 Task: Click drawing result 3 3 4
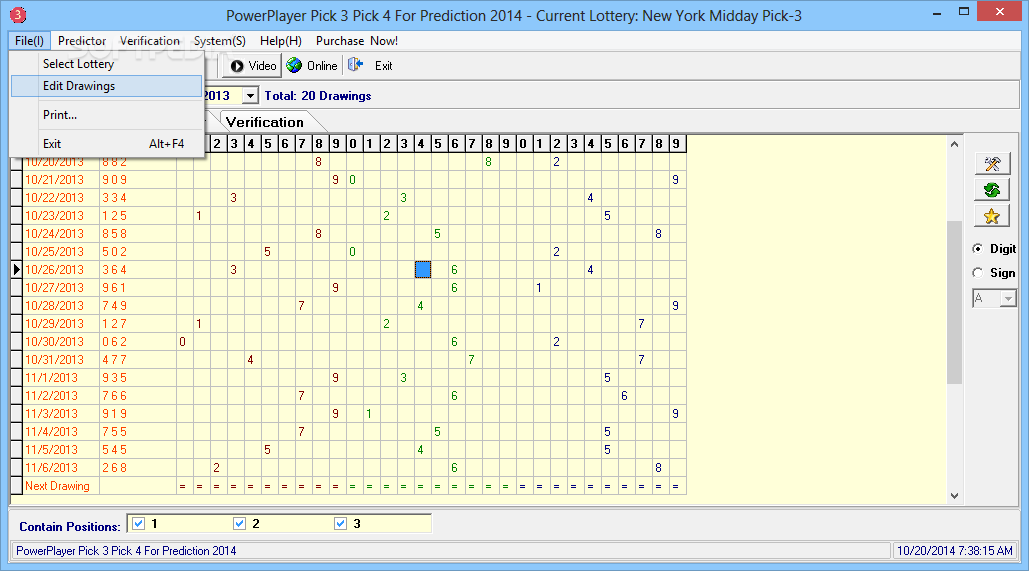(x=114, y=198)
